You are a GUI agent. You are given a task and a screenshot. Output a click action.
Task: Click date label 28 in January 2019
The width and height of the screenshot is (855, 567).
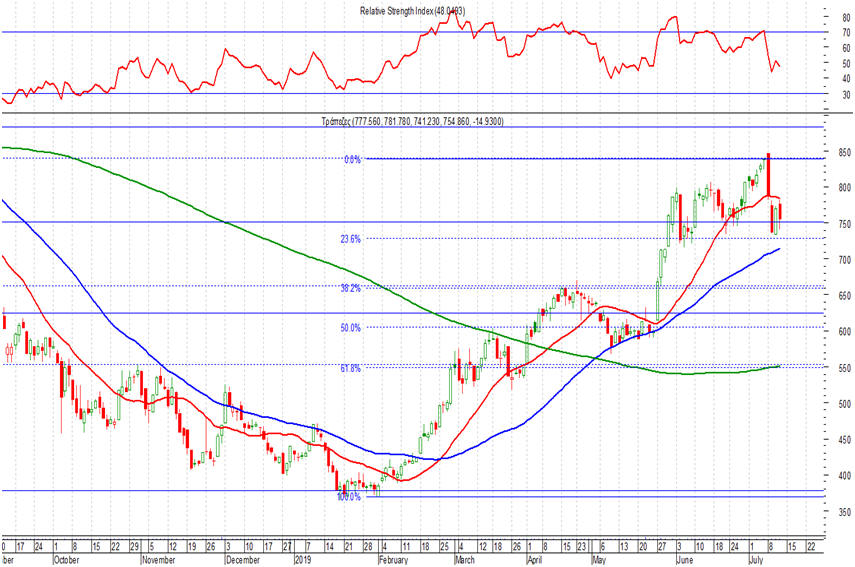click(x=368, y=547)
